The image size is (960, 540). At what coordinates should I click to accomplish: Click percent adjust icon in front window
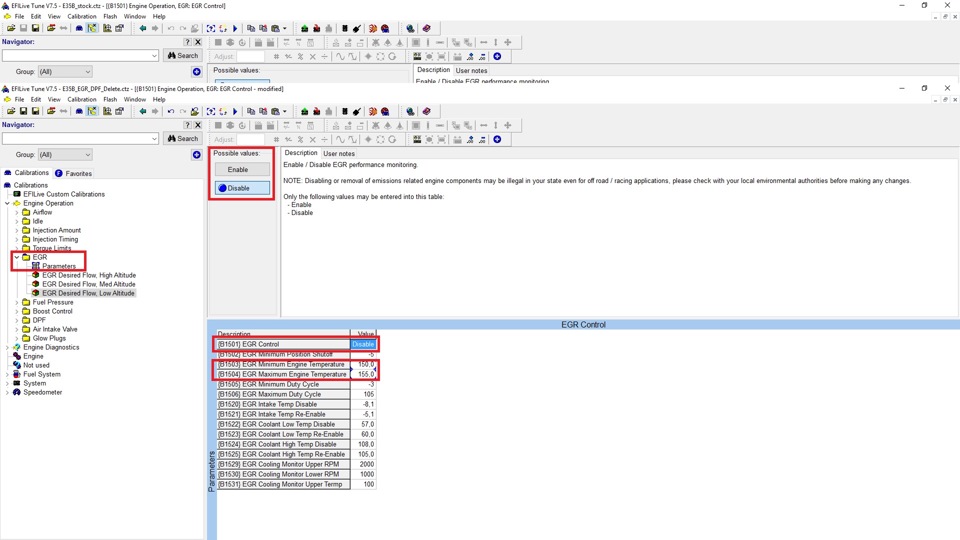(x=300, y=140)
